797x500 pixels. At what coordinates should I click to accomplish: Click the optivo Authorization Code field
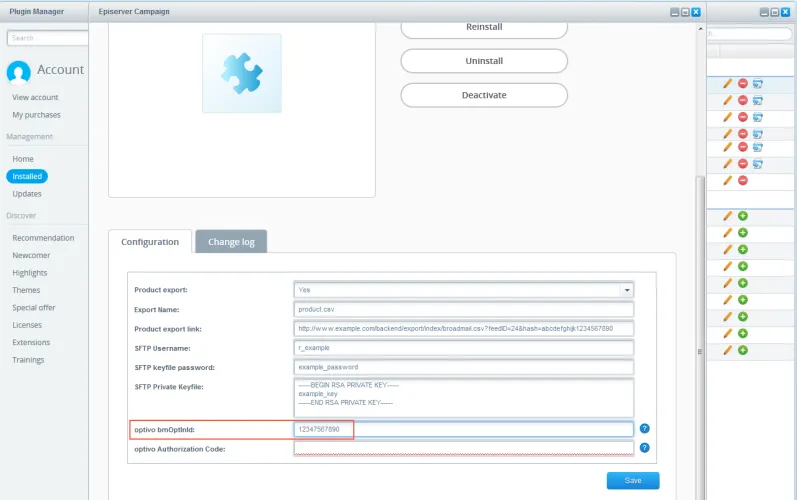click(464, 449)
